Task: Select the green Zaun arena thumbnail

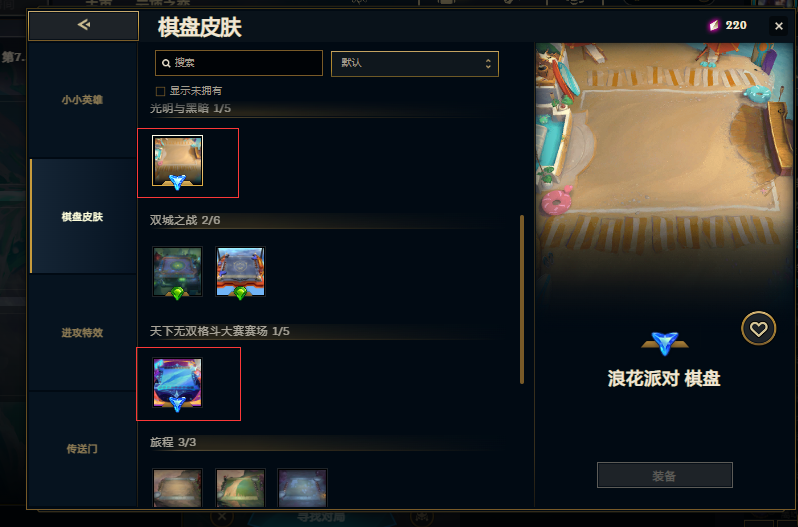Action: 178,272
